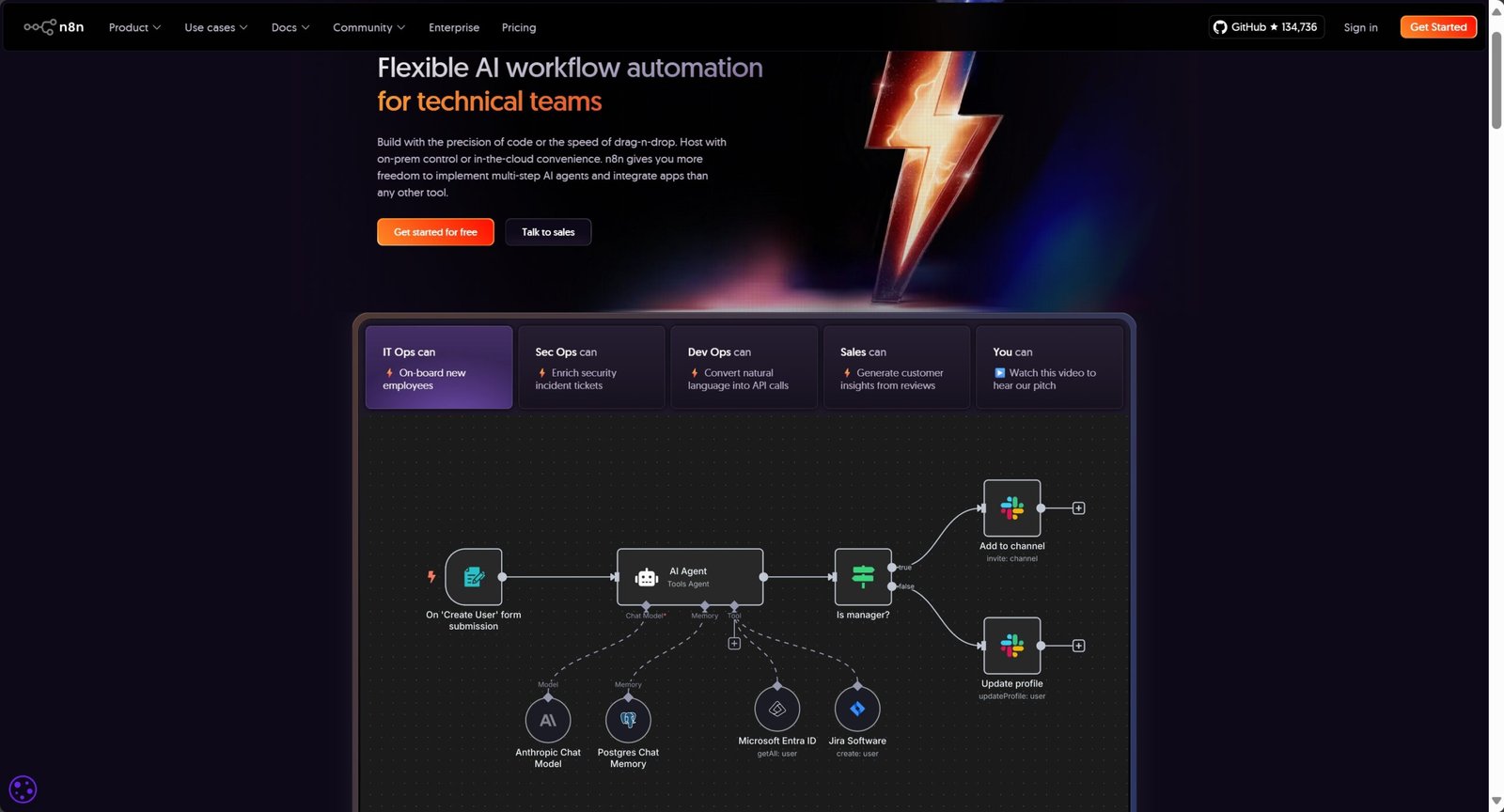This screenshot has width=1504, height=812.
Task: Click 'Postgres Chat Memory' label text
Action: click(x=628, y=758)
